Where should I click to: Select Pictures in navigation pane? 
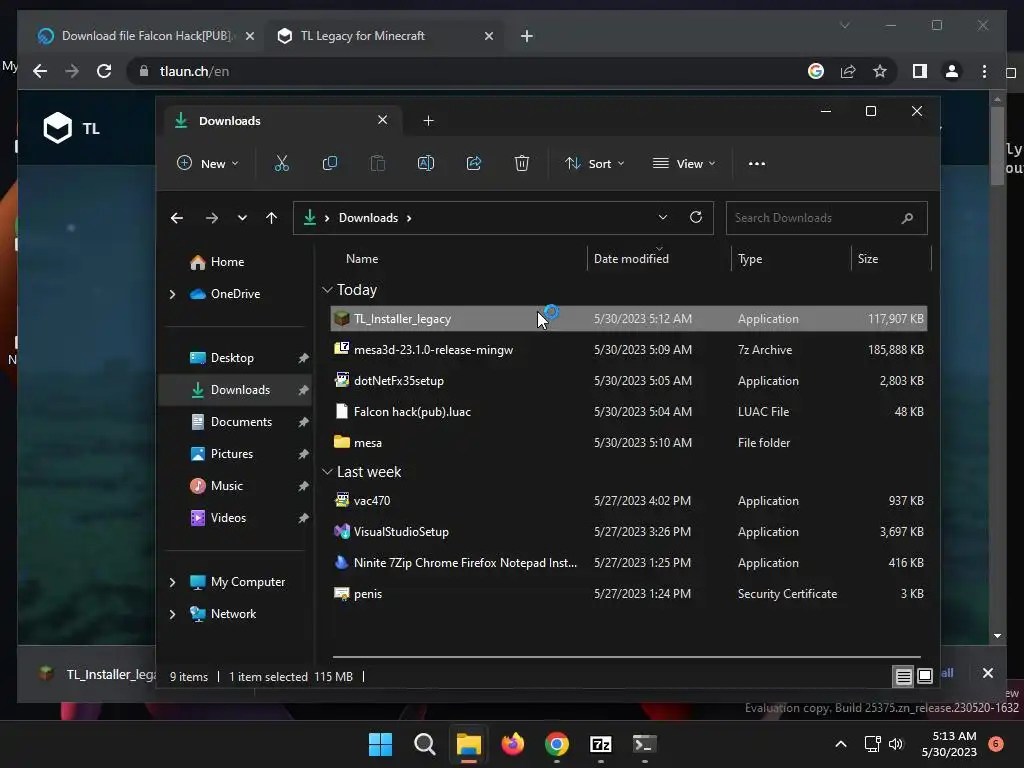(234, 454)
